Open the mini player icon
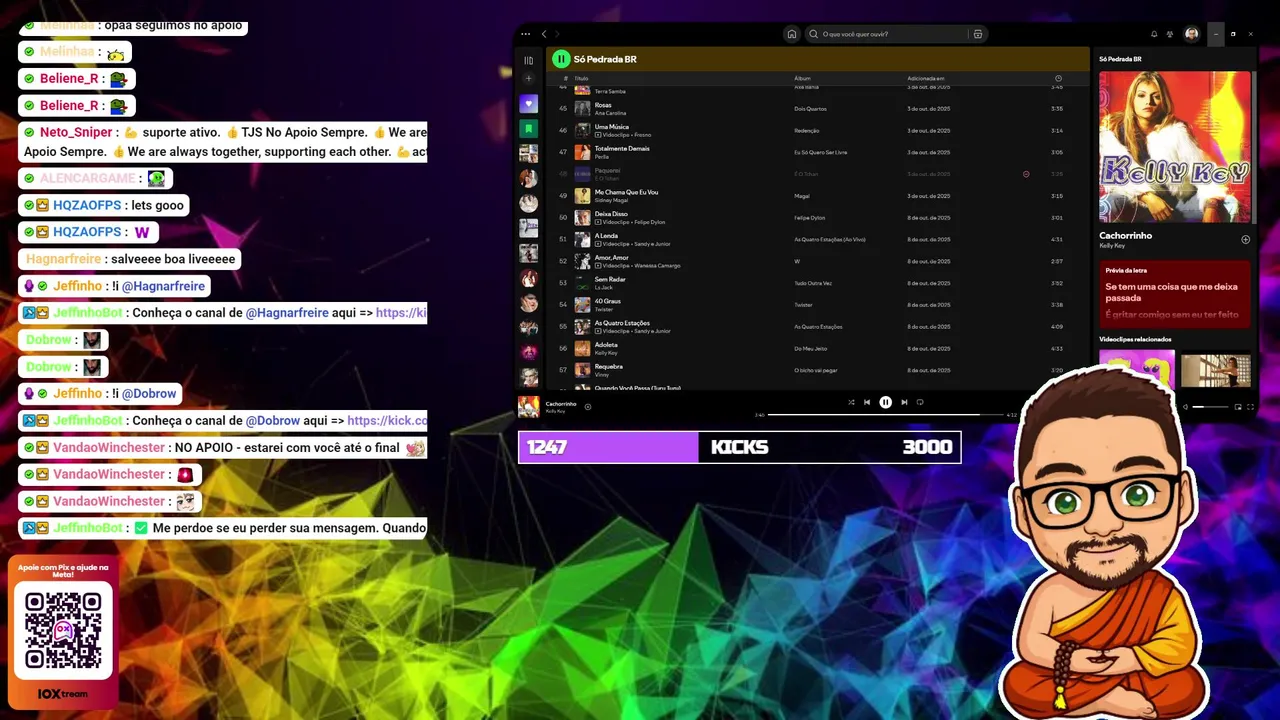The height and width of the screenshot is (720, 1280). (x=1238, y=407)
